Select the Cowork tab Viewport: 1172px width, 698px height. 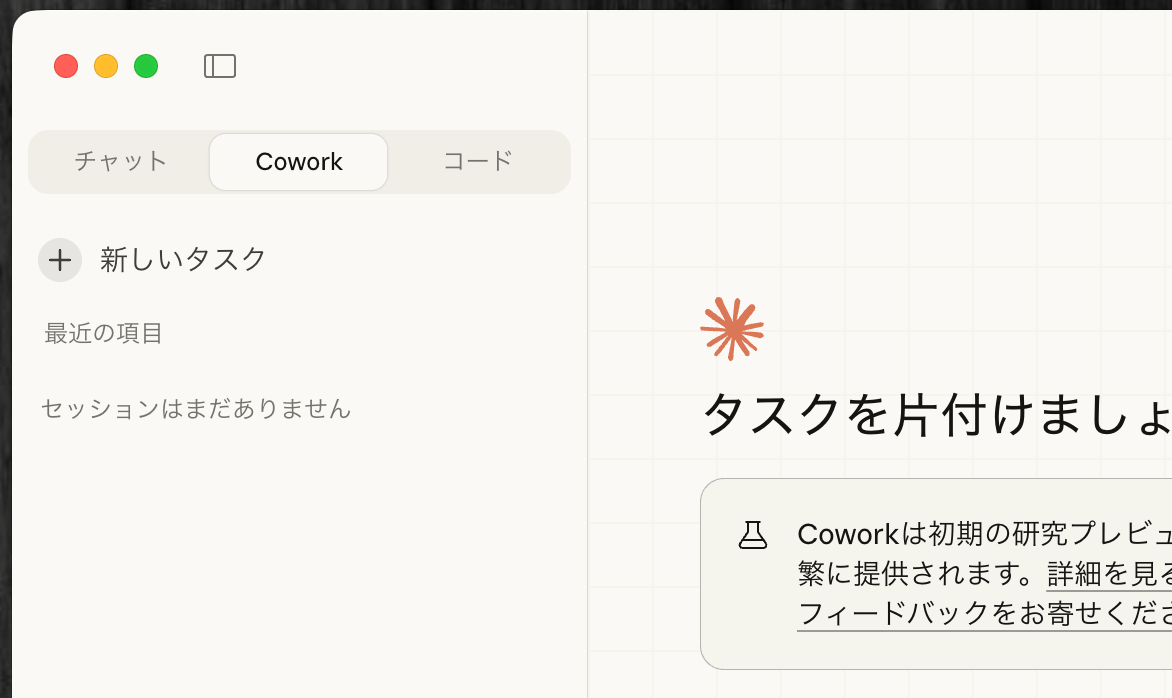(299, 161)
